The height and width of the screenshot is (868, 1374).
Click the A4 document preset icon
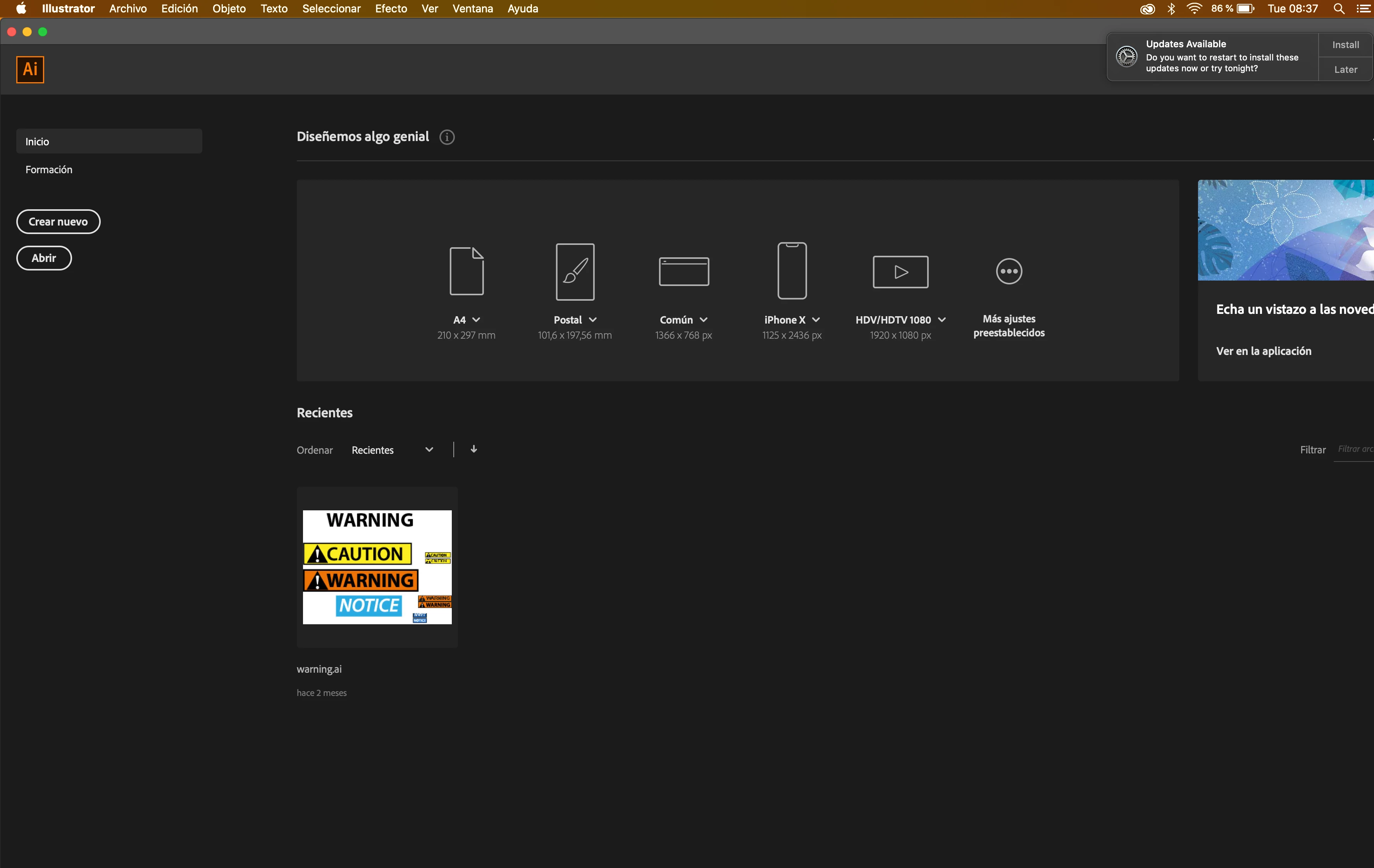click(466, 271)
